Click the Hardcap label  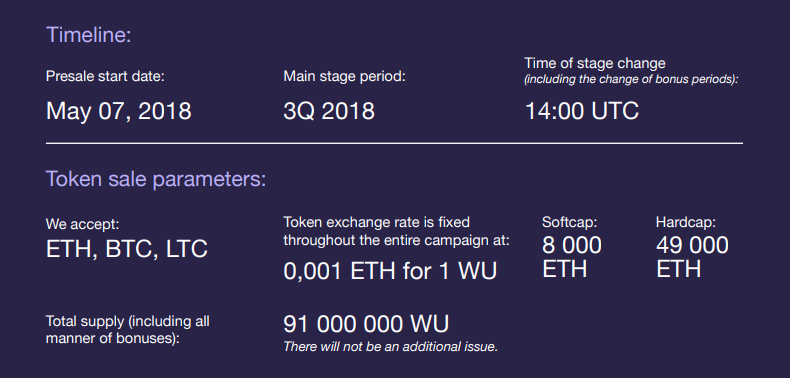686,222
